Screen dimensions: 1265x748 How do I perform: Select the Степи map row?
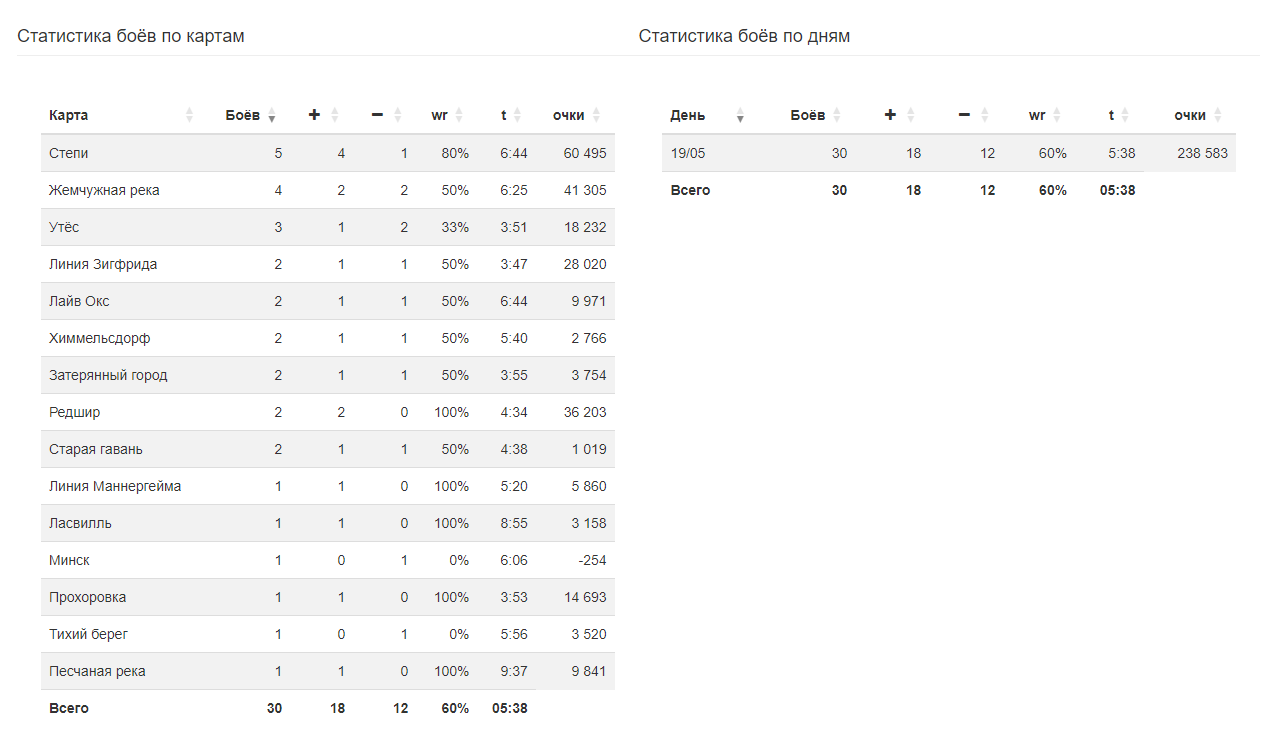tap(328, 153)
